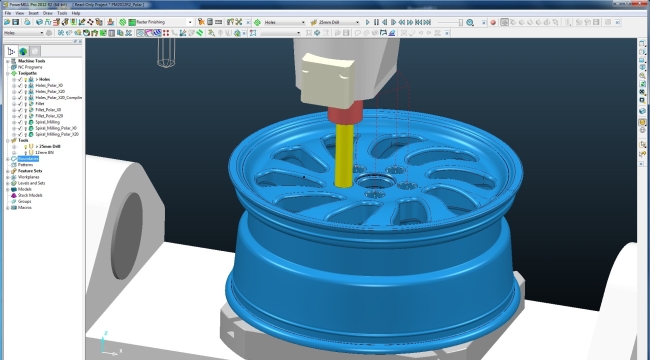Screen dimensions: 650x360
Task: Toggle the checkbox for Spiral_Milling toolpath
Action: point(20,122)
